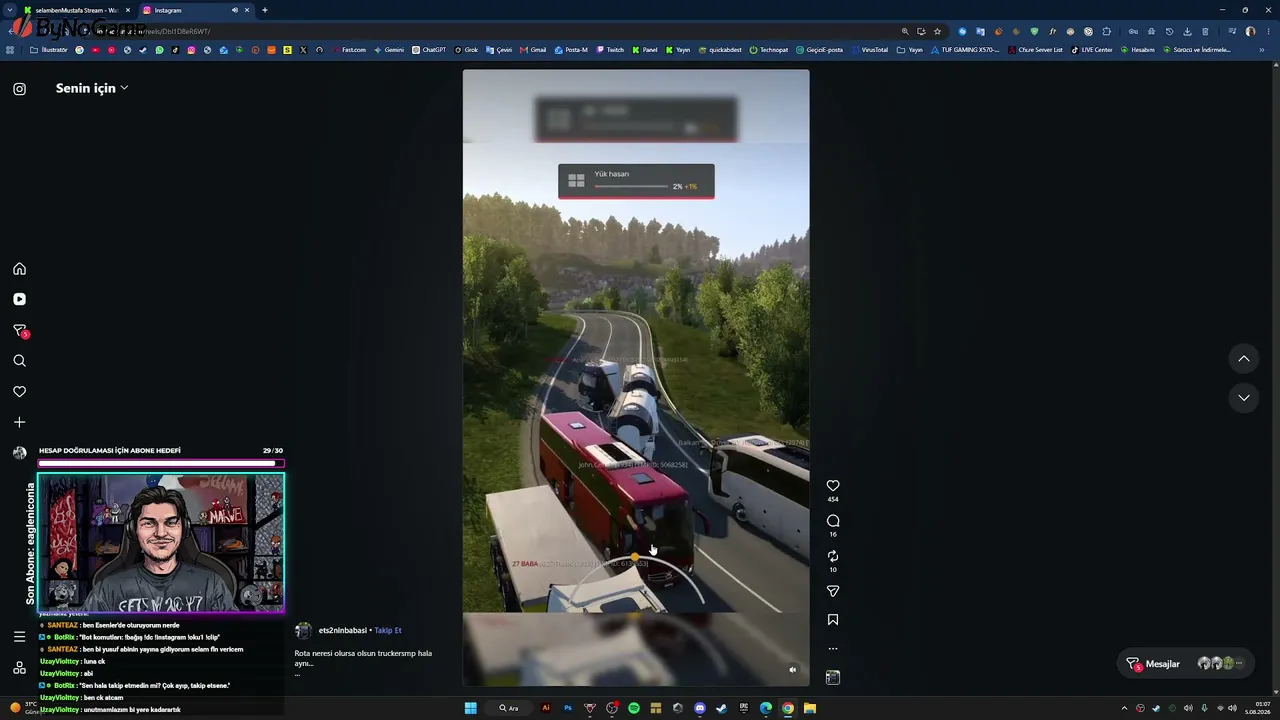Open notifications heart icon in sidebar
1280x720 pixels.
(19, 392)
